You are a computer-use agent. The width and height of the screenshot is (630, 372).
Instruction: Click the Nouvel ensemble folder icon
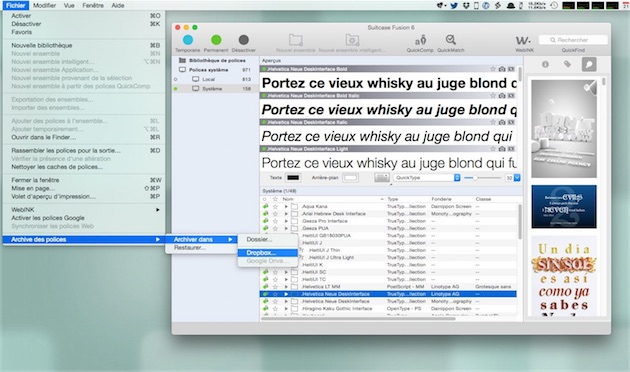click(296, 40)
